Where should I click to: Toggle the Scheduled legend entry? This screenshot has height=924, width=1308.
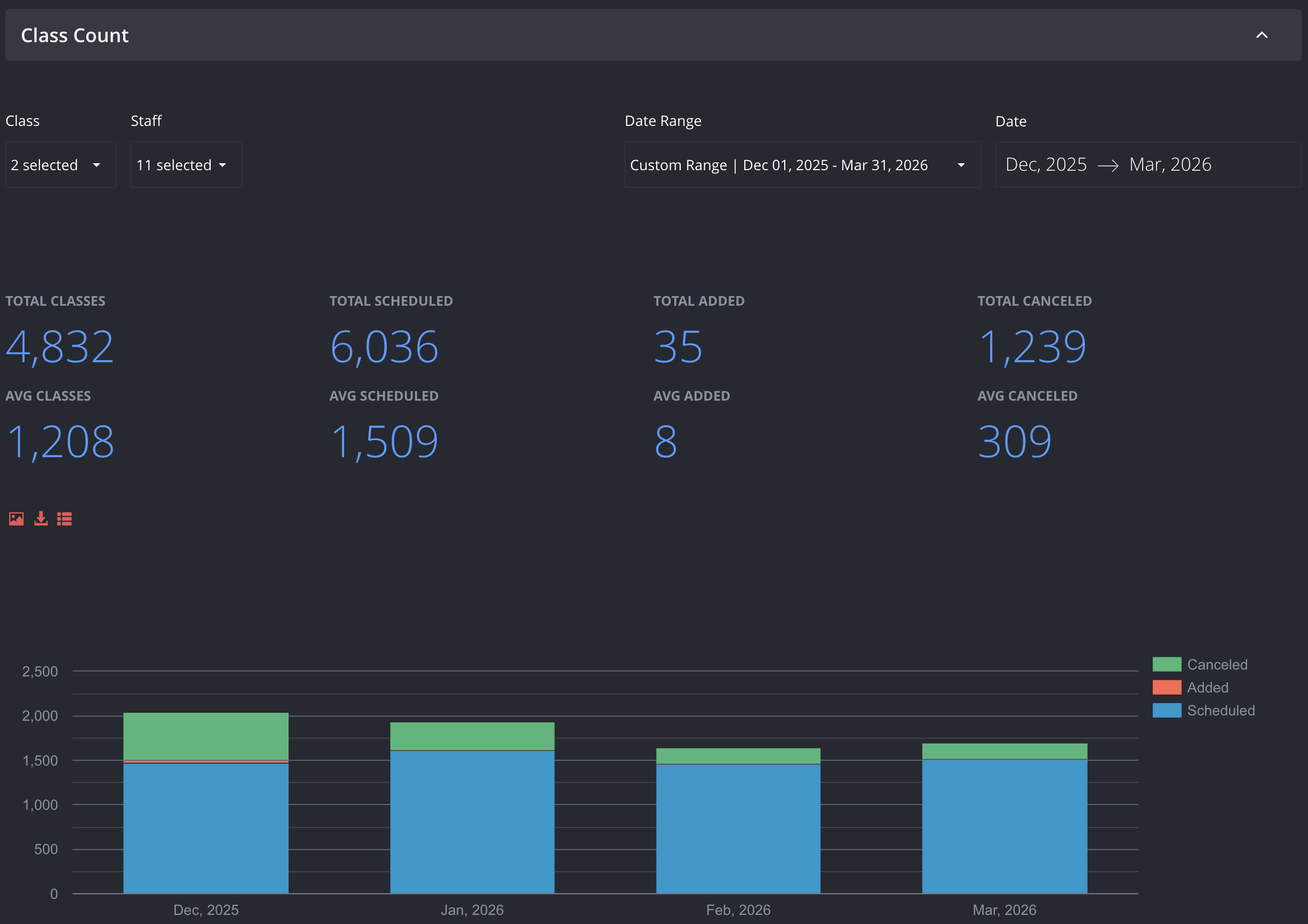pos(1204,711)
